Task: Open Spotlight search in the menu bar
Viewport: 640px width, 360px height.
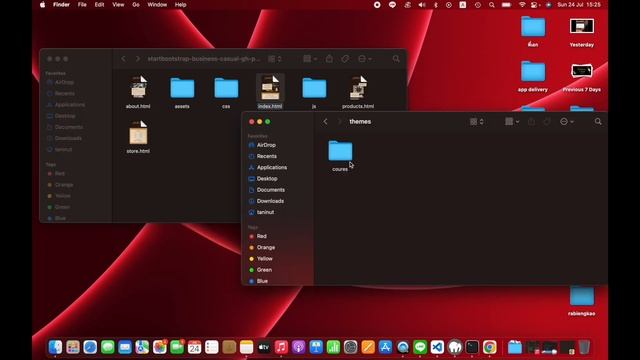Action: pos(491,5)
